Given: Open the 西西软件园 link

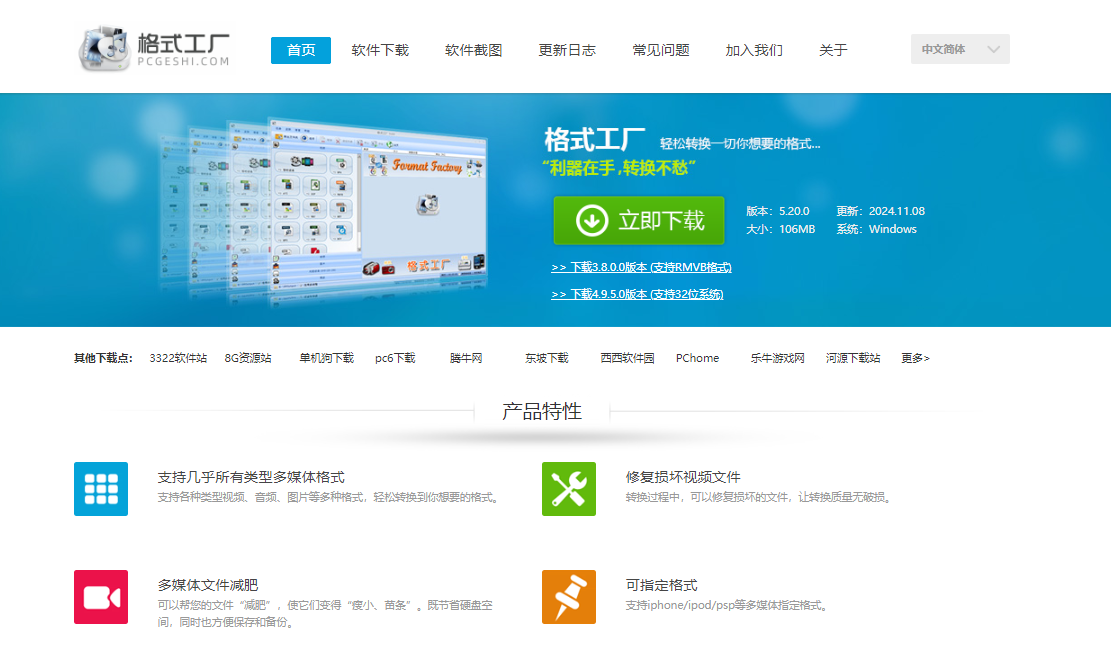Looking at the screenshot, I should (627, 358).
